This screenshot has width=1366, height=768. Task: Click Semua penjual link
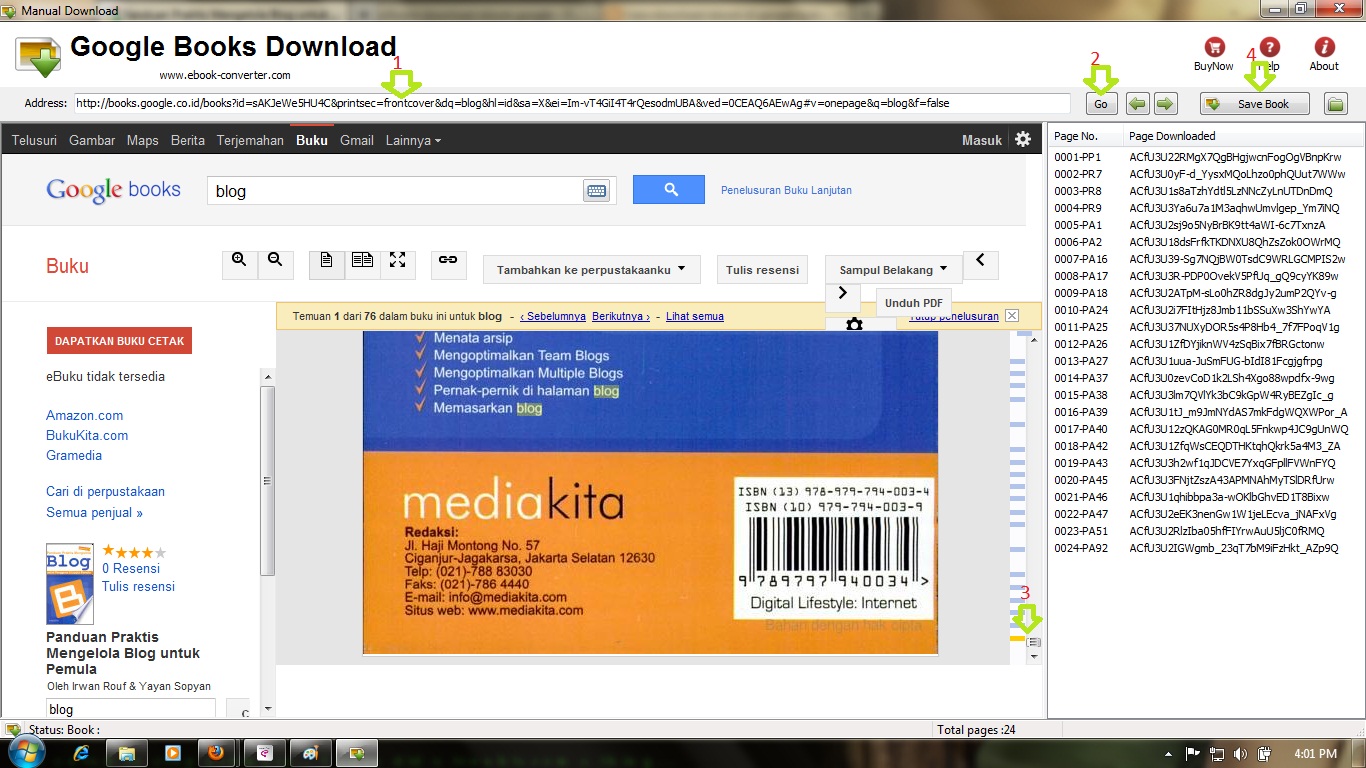click(94, 512)
